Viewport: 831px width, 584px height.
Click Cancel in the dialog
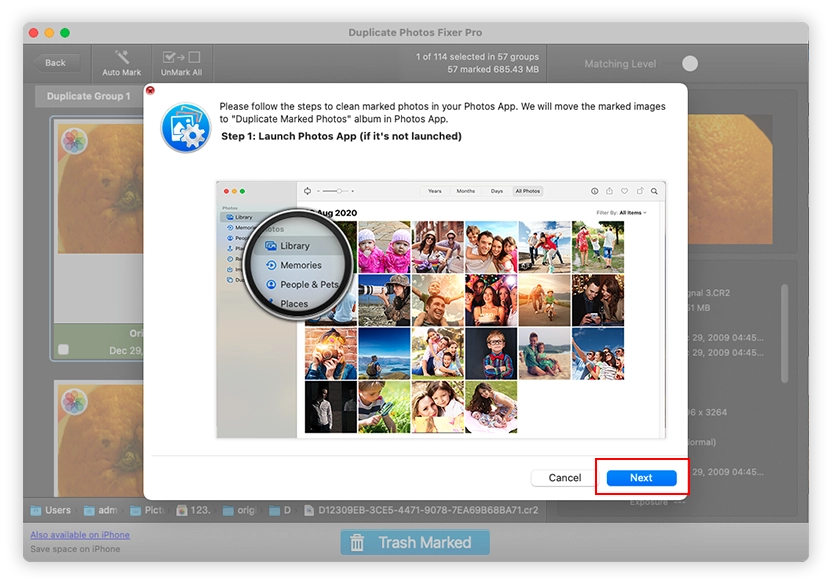coord(564,478)
